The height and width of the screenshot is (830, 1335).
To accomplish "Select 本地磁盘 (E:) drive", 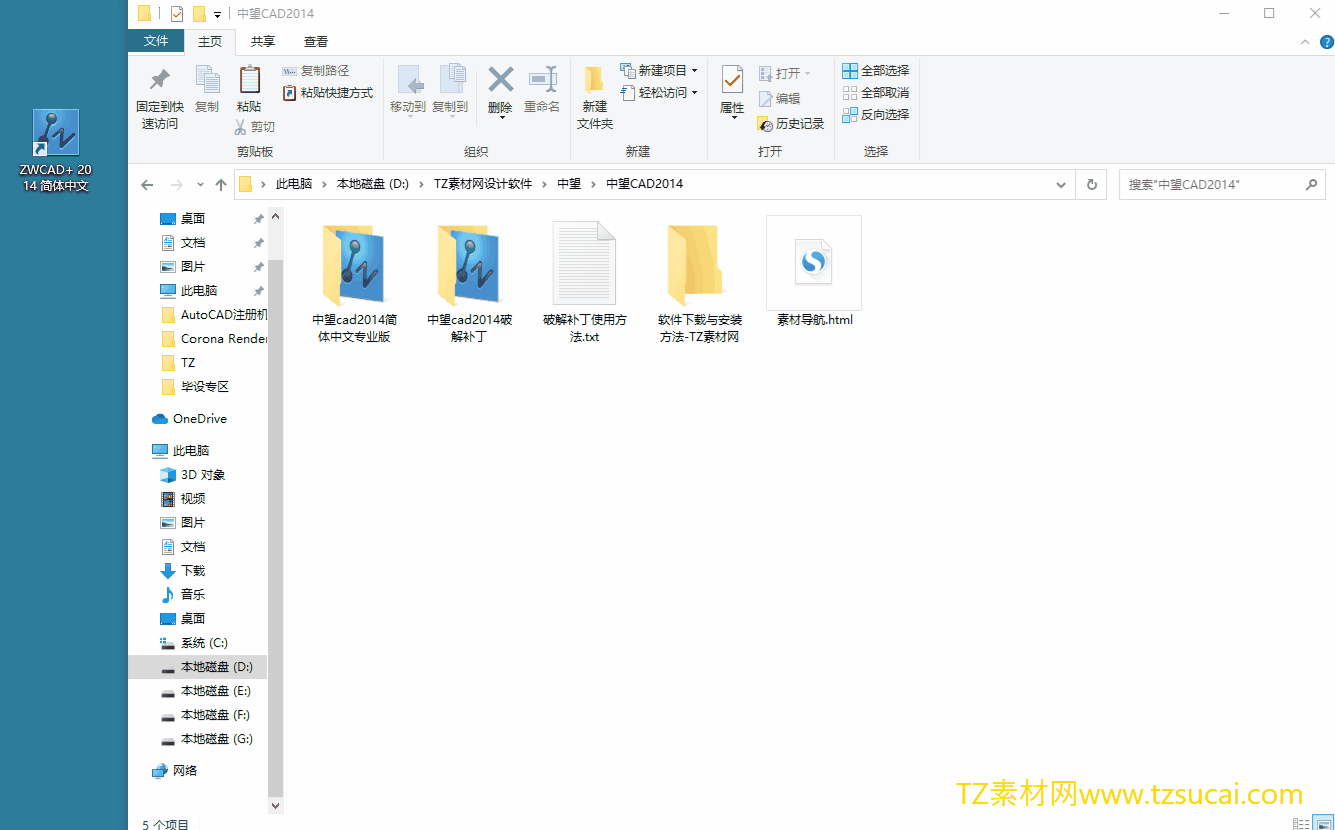I will [x=207, y=690].
